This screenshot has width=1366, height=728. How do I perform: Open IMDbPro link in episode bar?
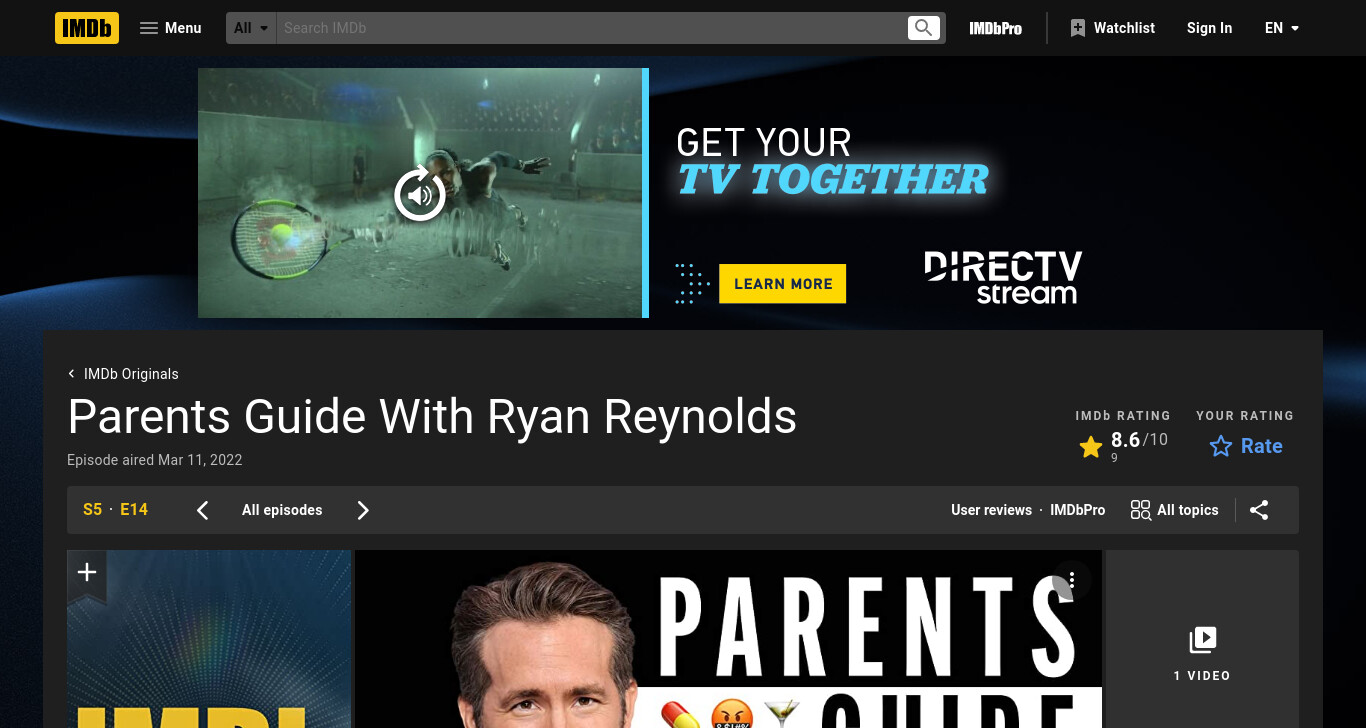(1077, 510)
